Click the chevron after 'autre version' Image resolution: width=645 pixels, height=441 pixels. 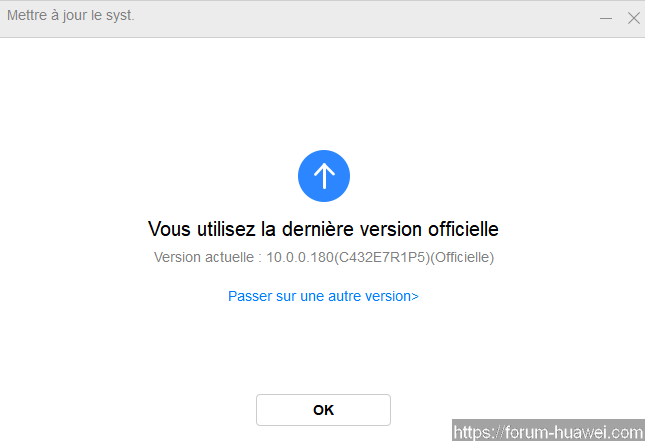point(415,296)
